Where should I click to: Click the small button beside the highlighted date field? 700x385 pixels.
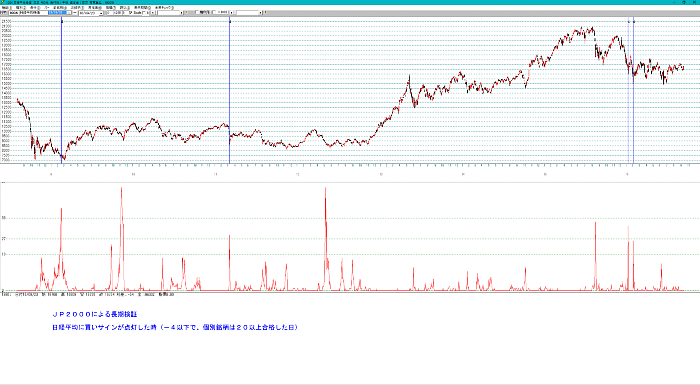coord(69,13)
